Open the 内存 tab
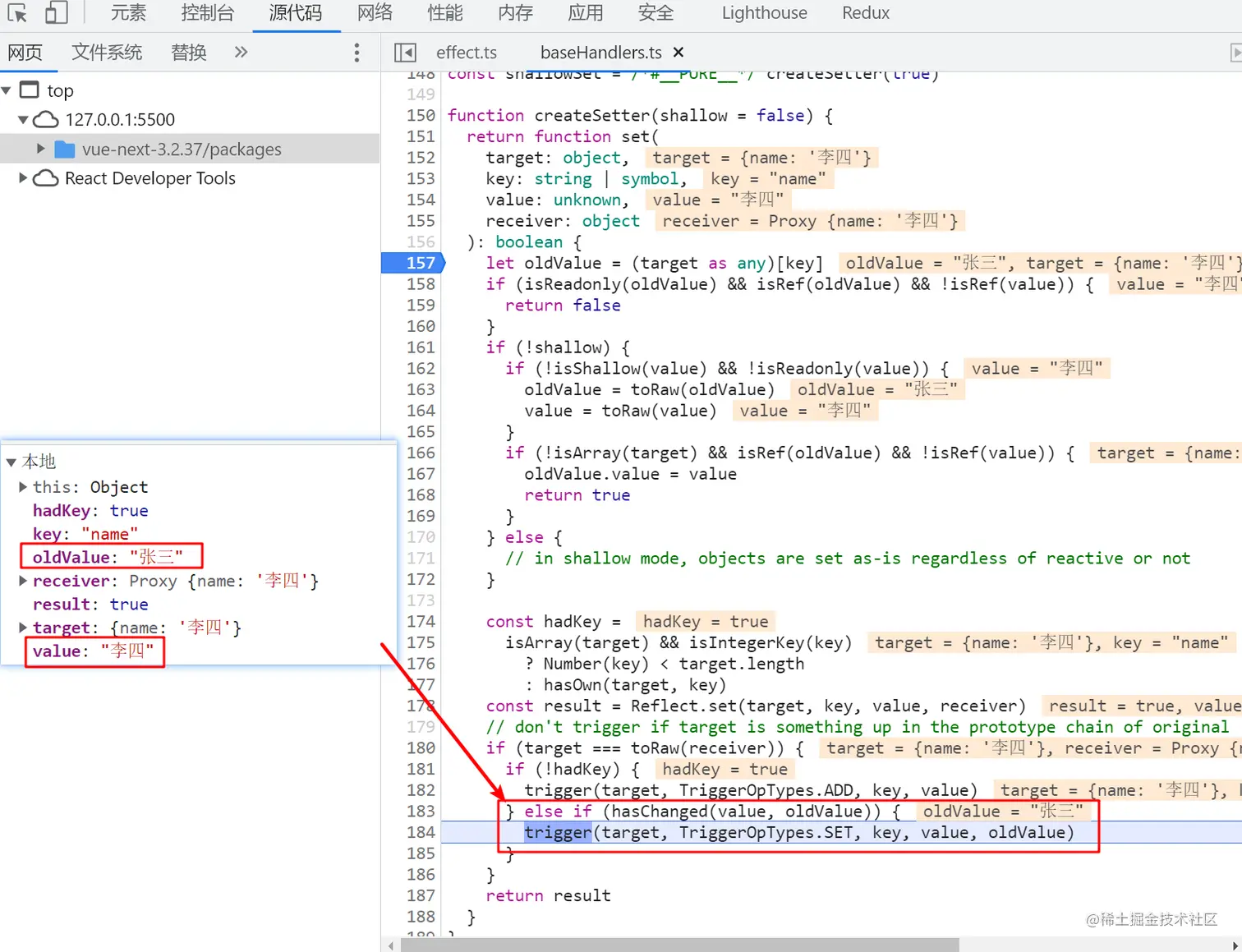Viewport: 1242px width, 952px height. click(x=516, y=13)
